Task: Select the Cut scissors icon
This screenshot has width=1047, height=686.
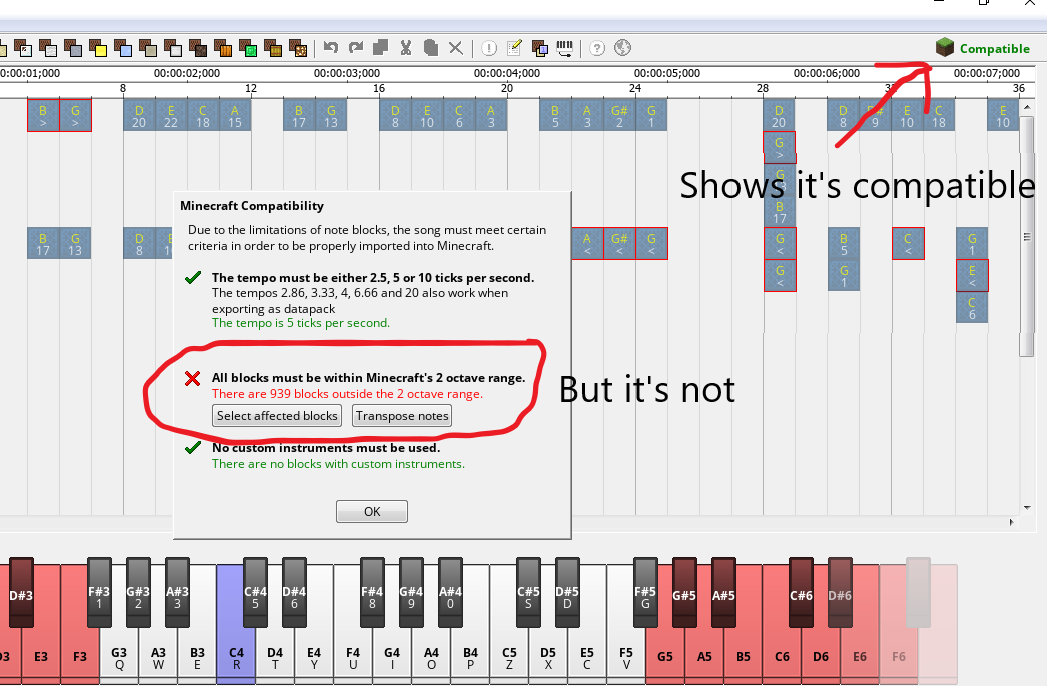Action: [406, 47]
